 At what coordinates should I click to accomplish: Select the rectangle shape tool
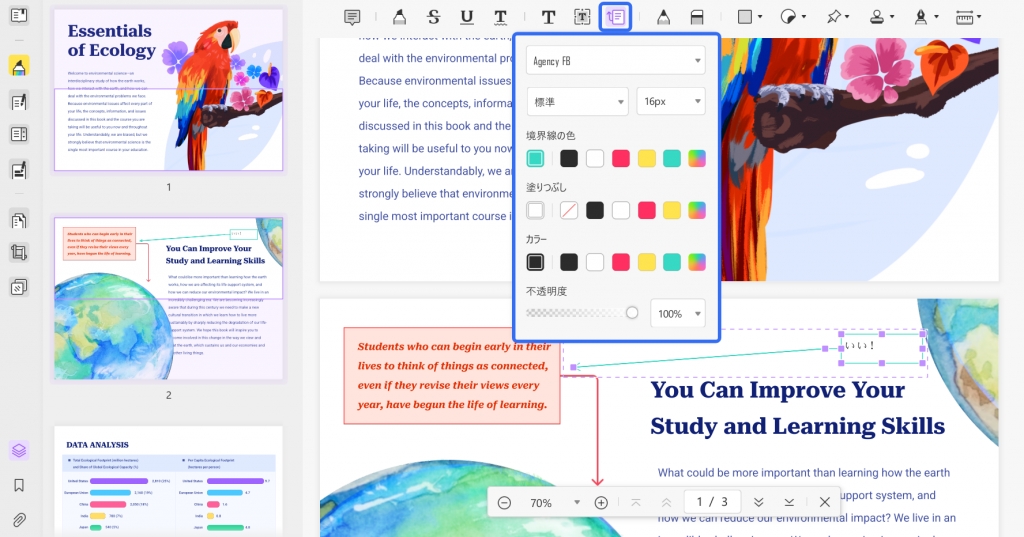click(744, 17)
